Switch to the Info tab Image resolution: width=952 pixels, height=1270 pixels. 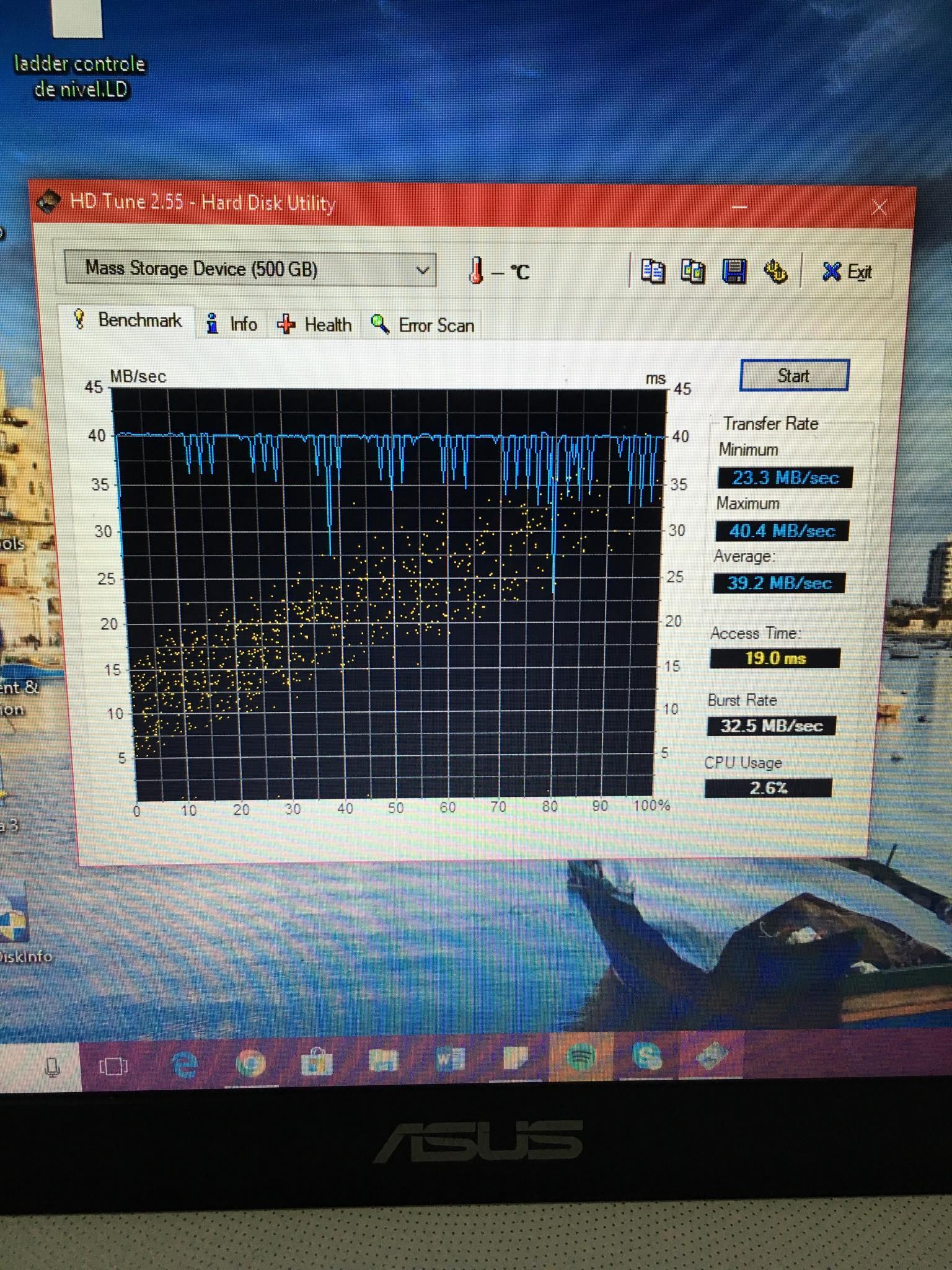point(232,324)
